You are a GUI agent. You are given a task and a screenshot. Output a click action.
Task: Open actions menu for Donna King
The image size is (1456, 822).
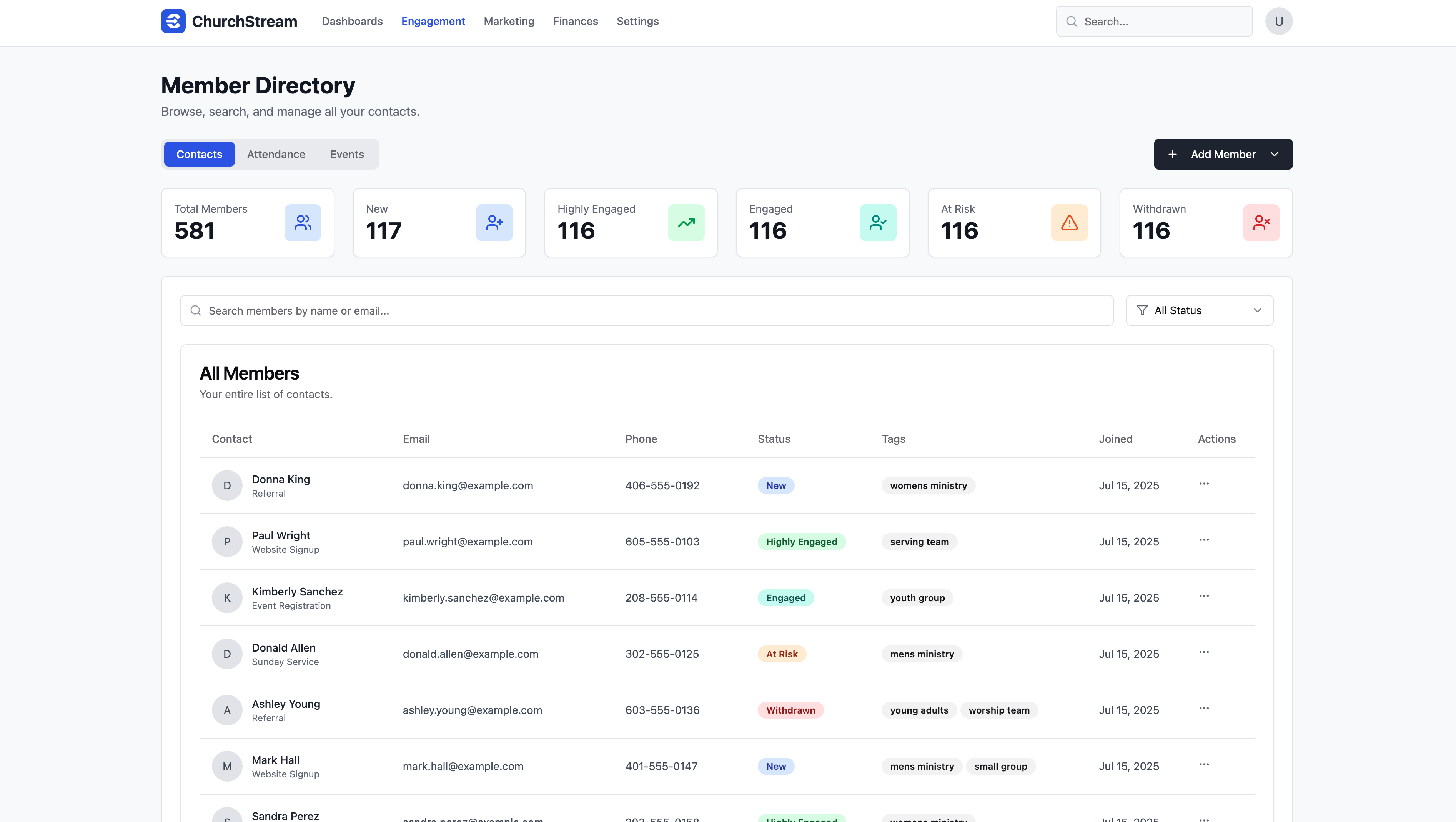1204,484
